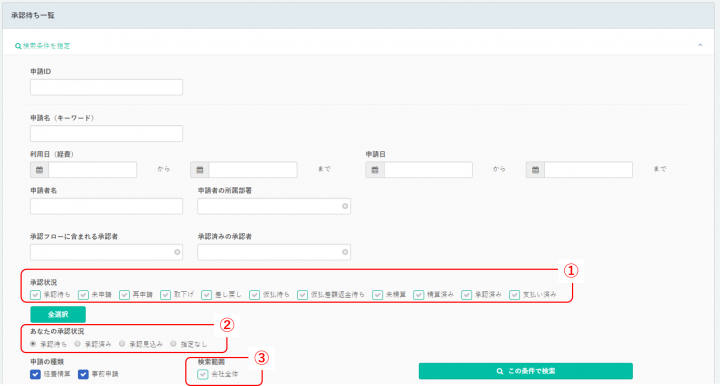Focus the 申請ID input field
Viewport: 720px width, 386px height.
click(107, 87)
